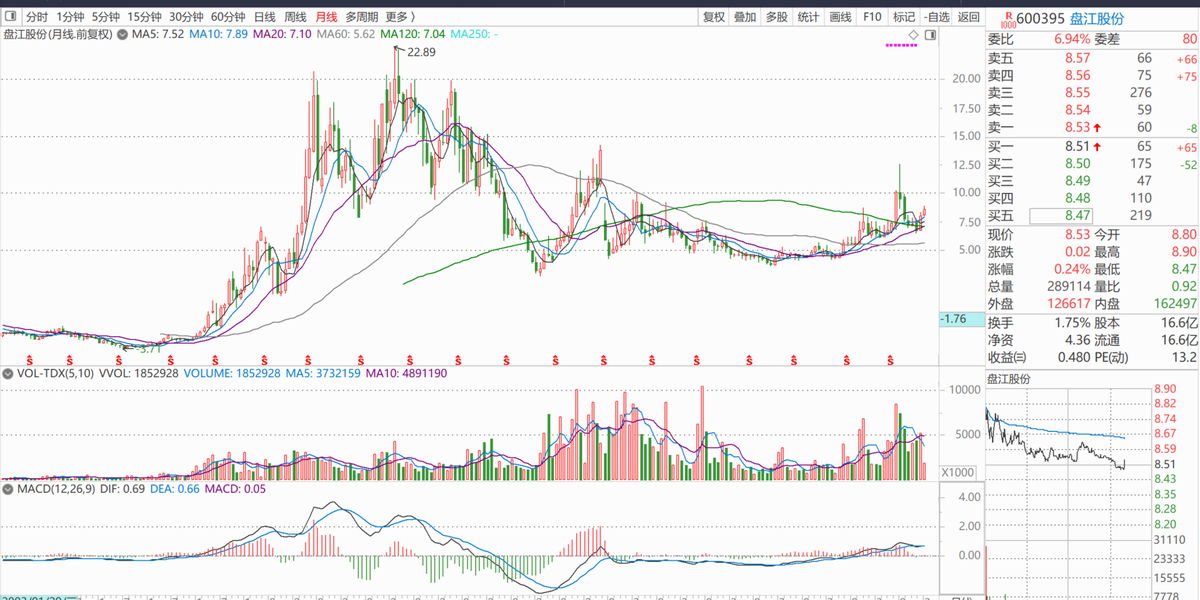Switch to the 日线 daily period tab
The width and height of the screenshot is (1200, 600).
pos(264,17)
